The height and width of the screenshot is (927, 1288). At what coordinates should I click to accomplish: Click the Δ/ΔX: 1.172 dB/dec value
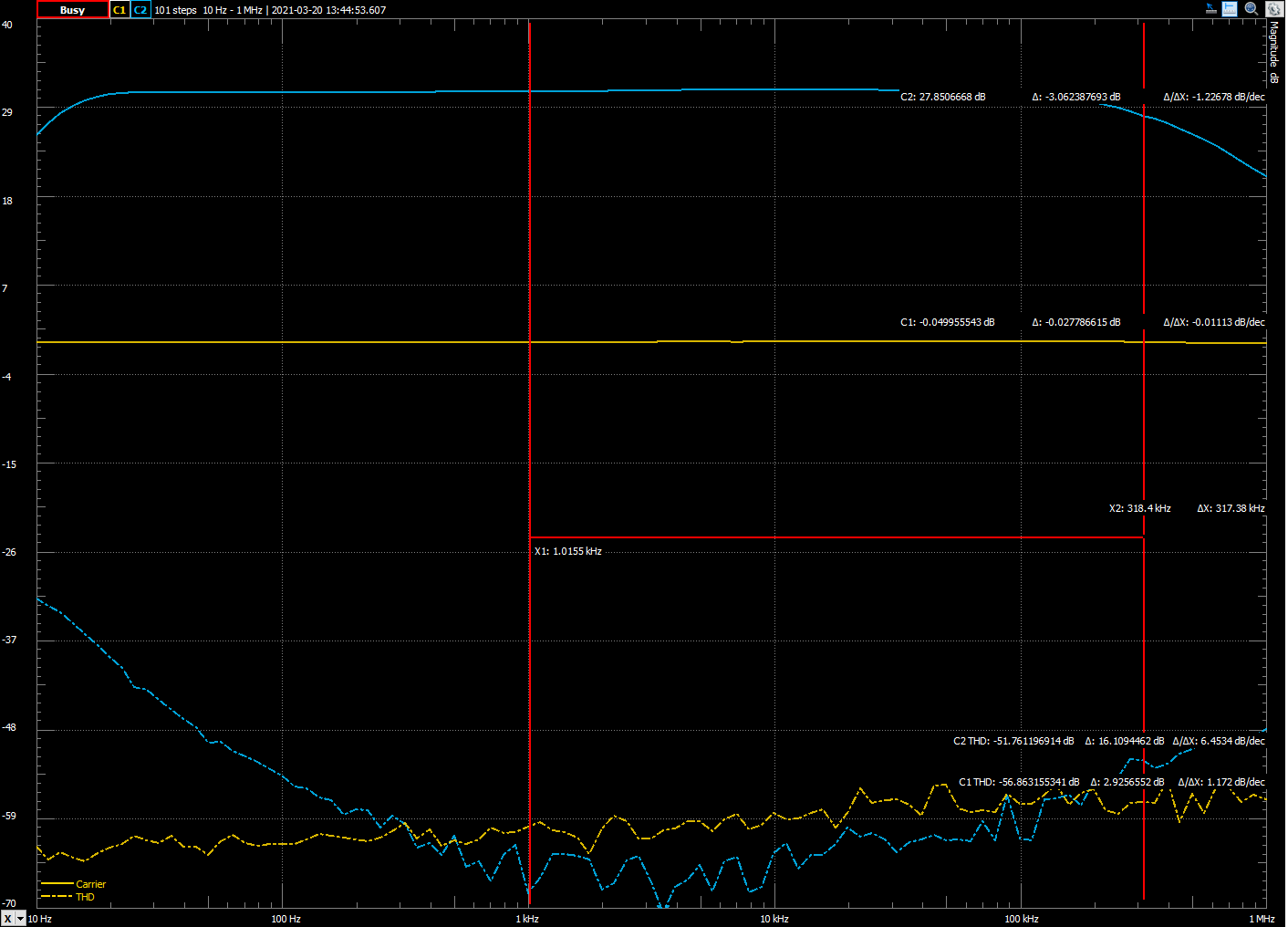coord(1221,782)
